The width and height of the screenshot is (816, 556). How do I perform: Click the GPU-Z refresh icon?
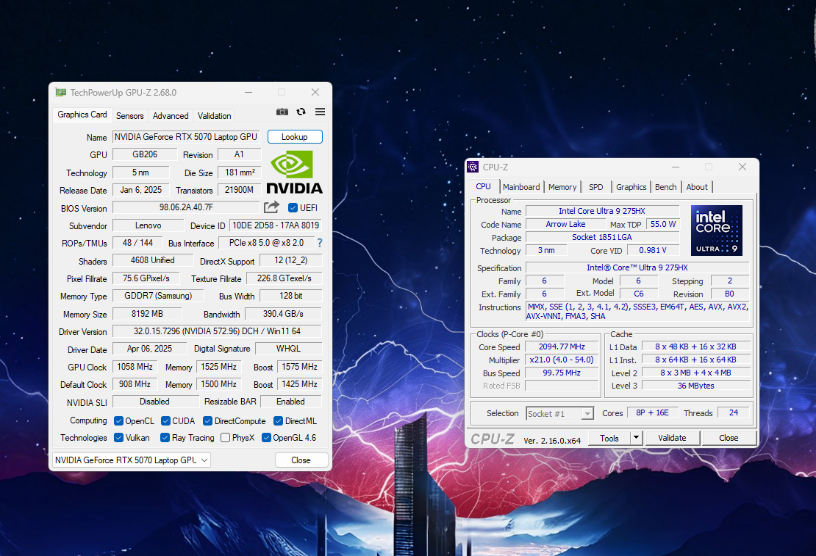click(x=301, y=111)
